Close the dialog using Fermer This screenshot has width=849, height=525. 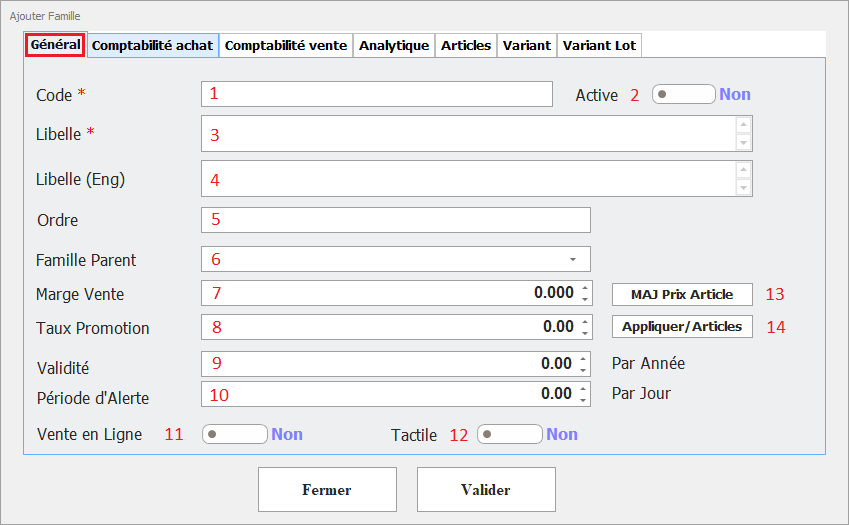(x=326, y=490)
